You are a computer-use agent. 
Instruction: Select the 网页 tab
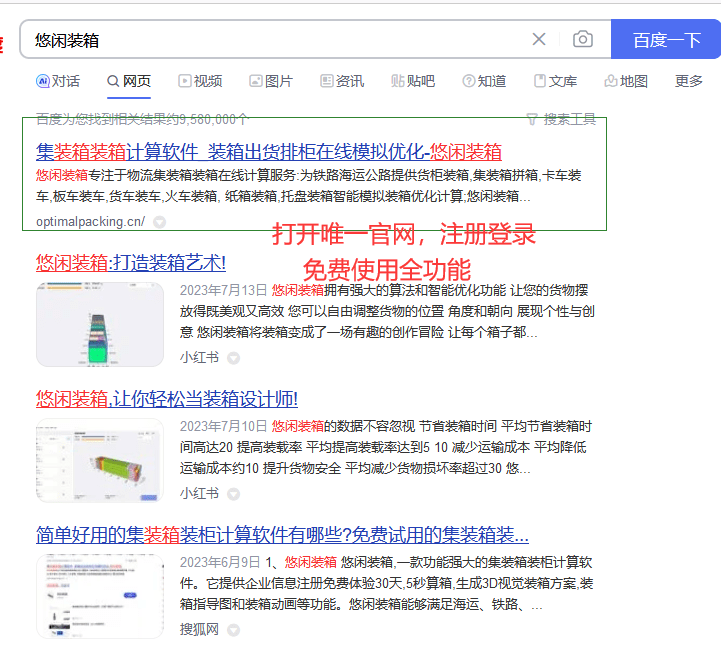pyautogui.click(x=129, y=81)
